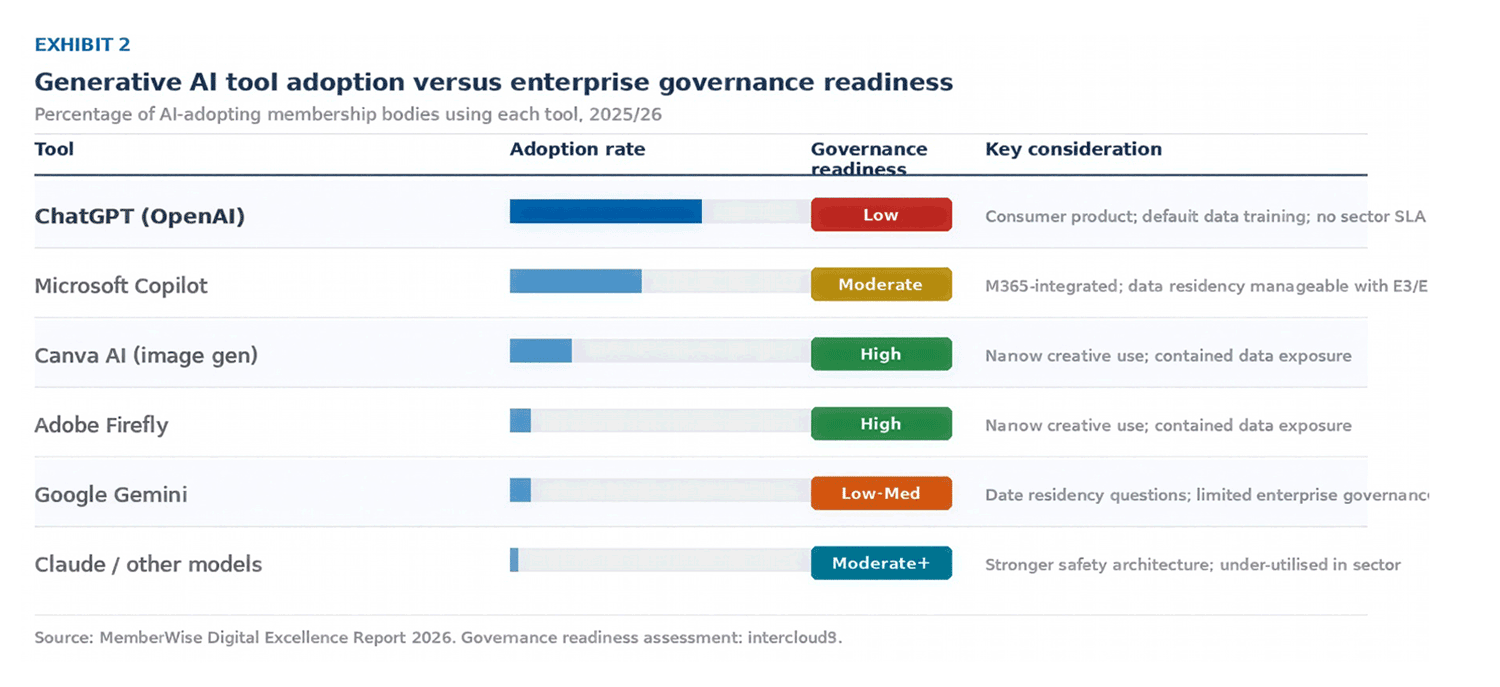Screen dimensions: 1500x687
Task: Click the red Low governance badge
Action: 881,215
